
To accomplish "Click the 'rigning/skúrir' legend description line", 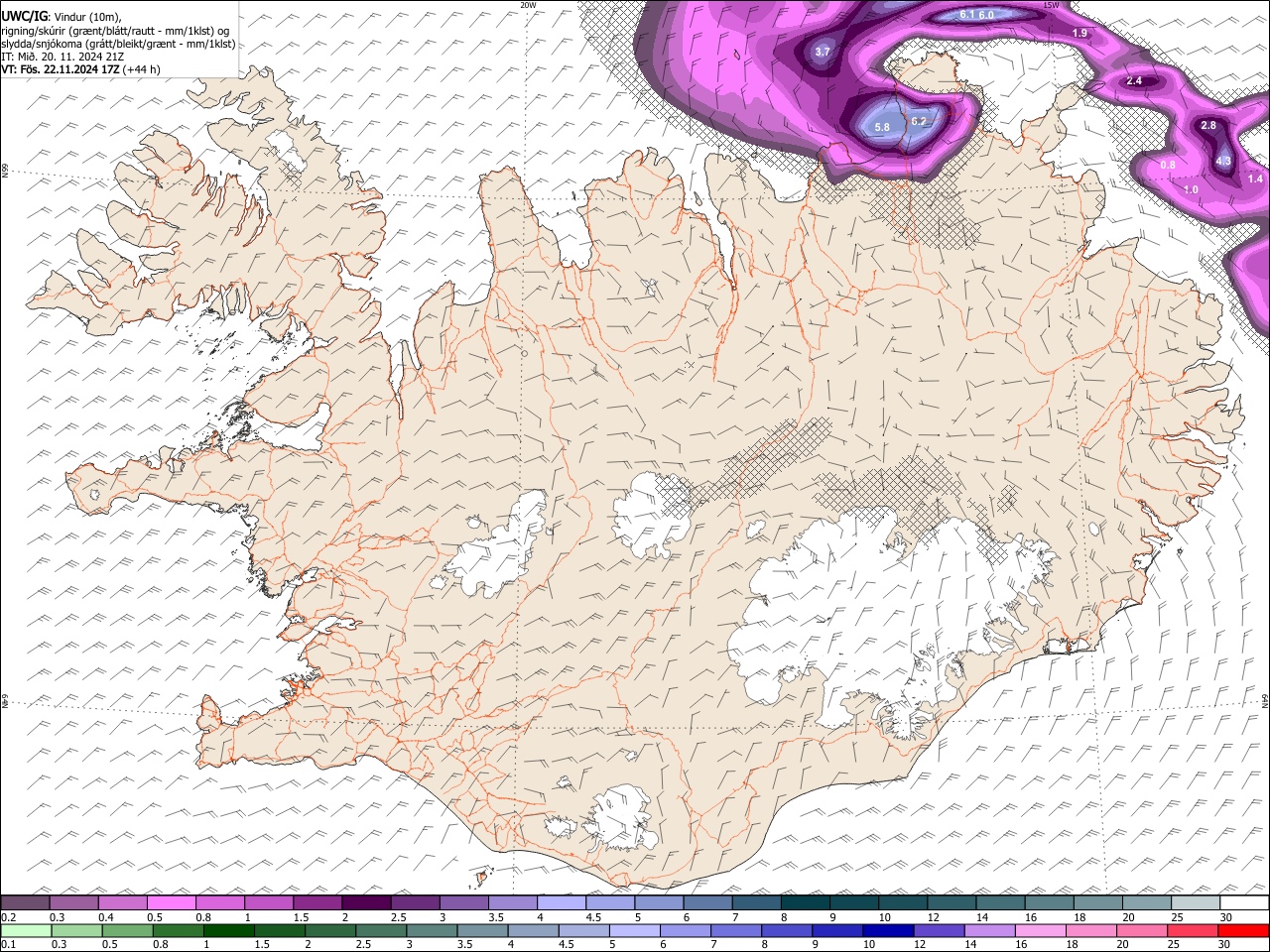I will coord(115,30).
